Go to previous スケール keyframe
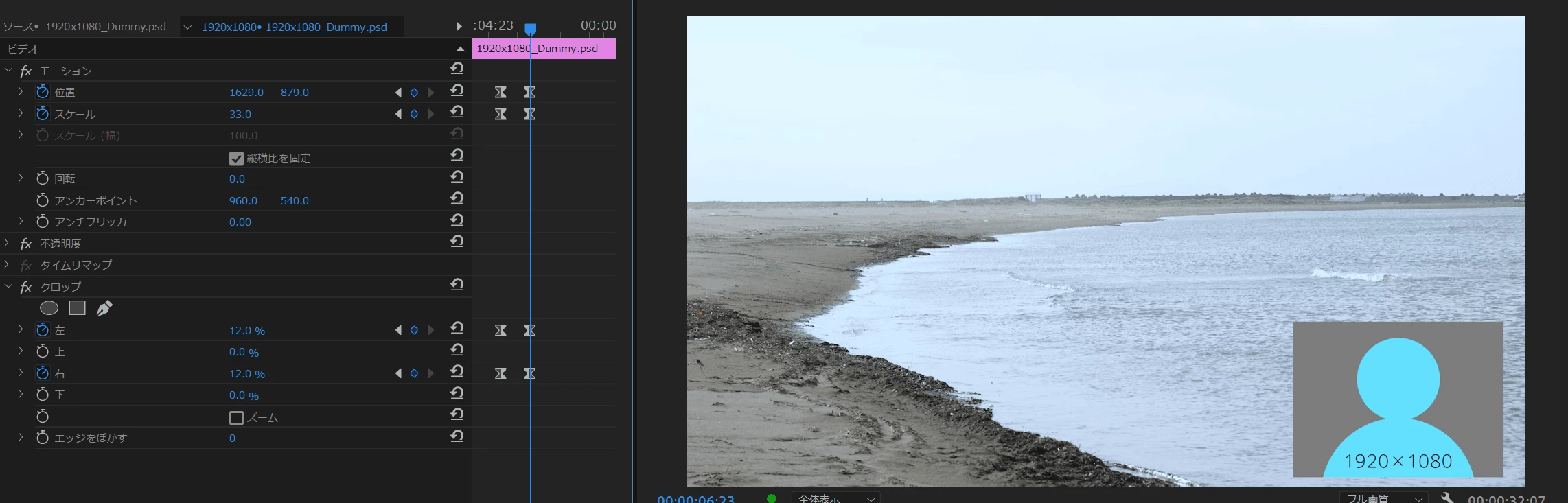This screenshot has width=1568, height=503. click(398, 114)
